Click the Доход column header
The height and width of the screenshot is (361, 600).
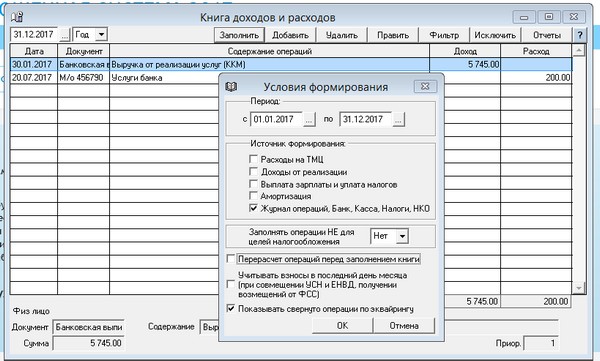(465, 51)
